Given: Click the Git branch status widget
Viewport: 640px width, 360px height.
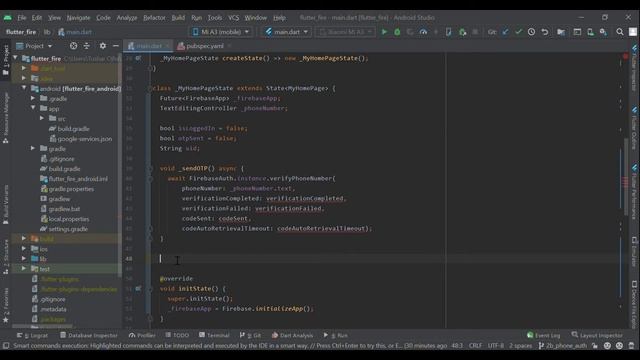Looking at the screenshot, I should 562,346.
